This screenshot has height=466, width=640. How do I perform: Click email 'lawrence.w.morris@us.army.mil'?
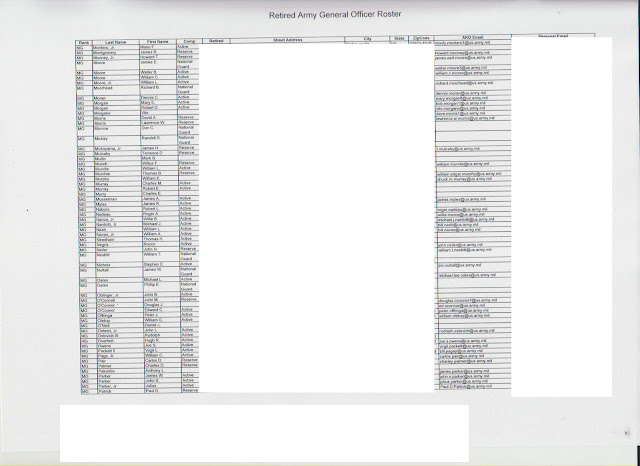[465, 118]
